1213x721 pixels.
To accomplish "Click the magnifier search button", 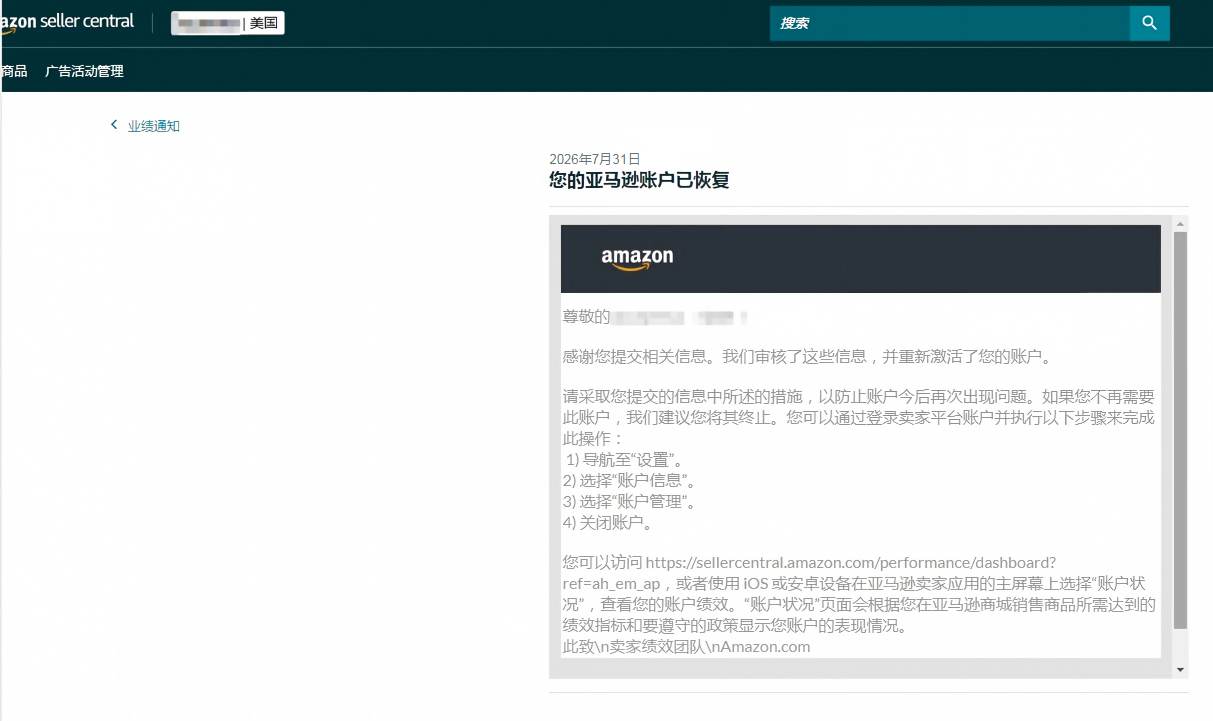I will point(1149,23).
